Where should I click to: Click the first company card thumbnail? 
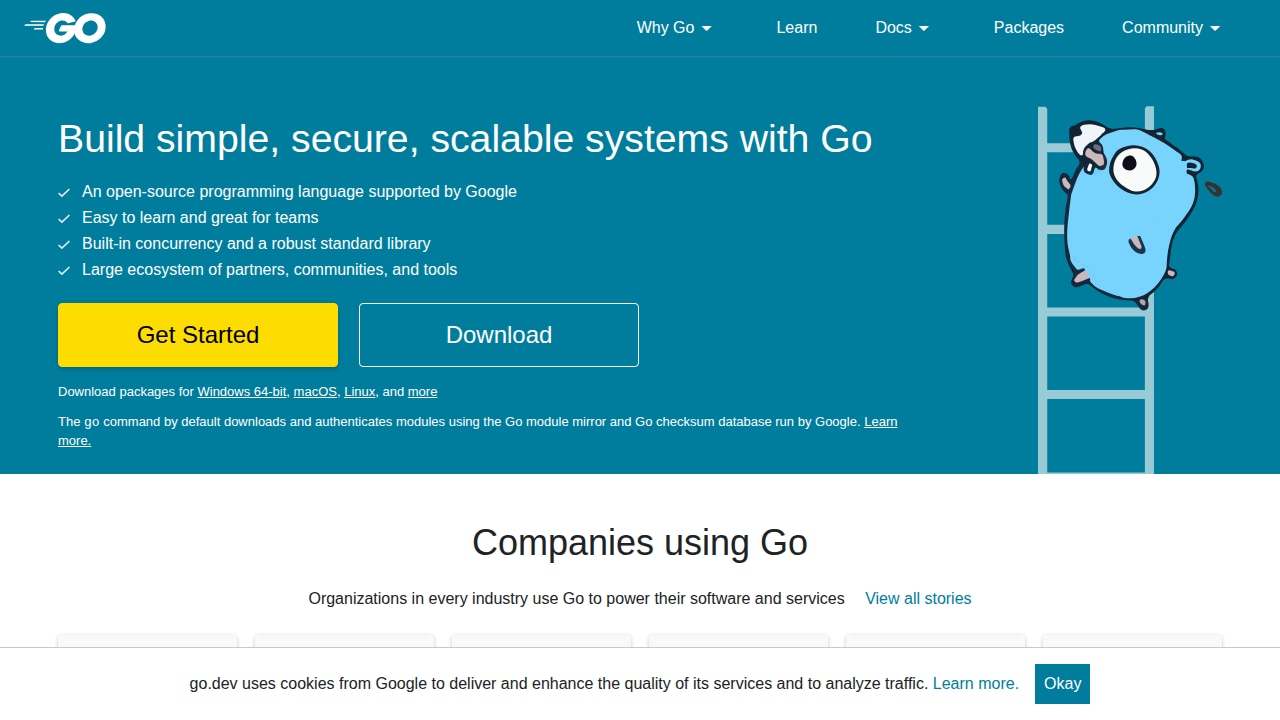click(x=148, y=641)
